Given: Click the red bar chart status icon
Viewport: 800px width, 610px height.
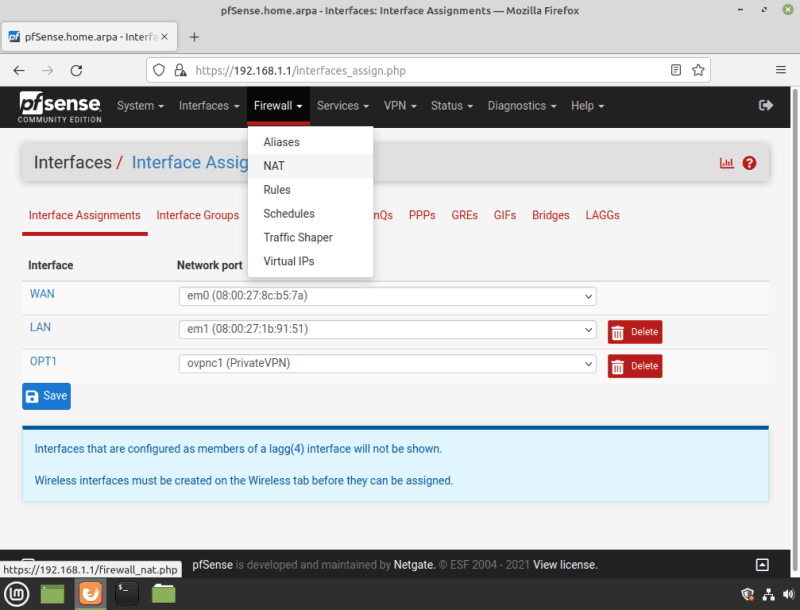Looking at the screenshot, I should (x=727, y=163).
